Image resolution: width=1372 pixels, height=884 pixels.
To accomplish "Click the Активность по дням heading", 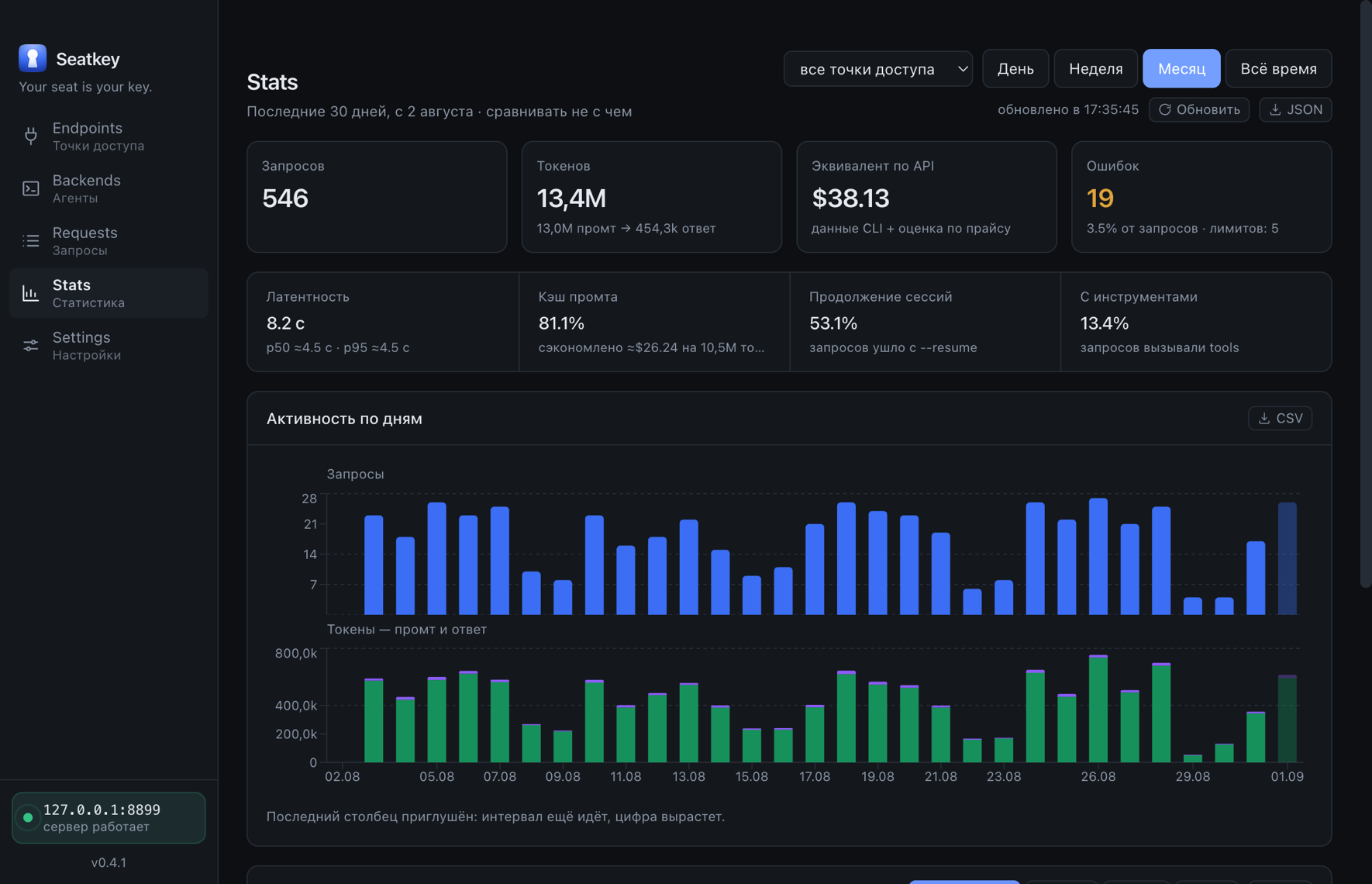I will click(x=344, y=419).
